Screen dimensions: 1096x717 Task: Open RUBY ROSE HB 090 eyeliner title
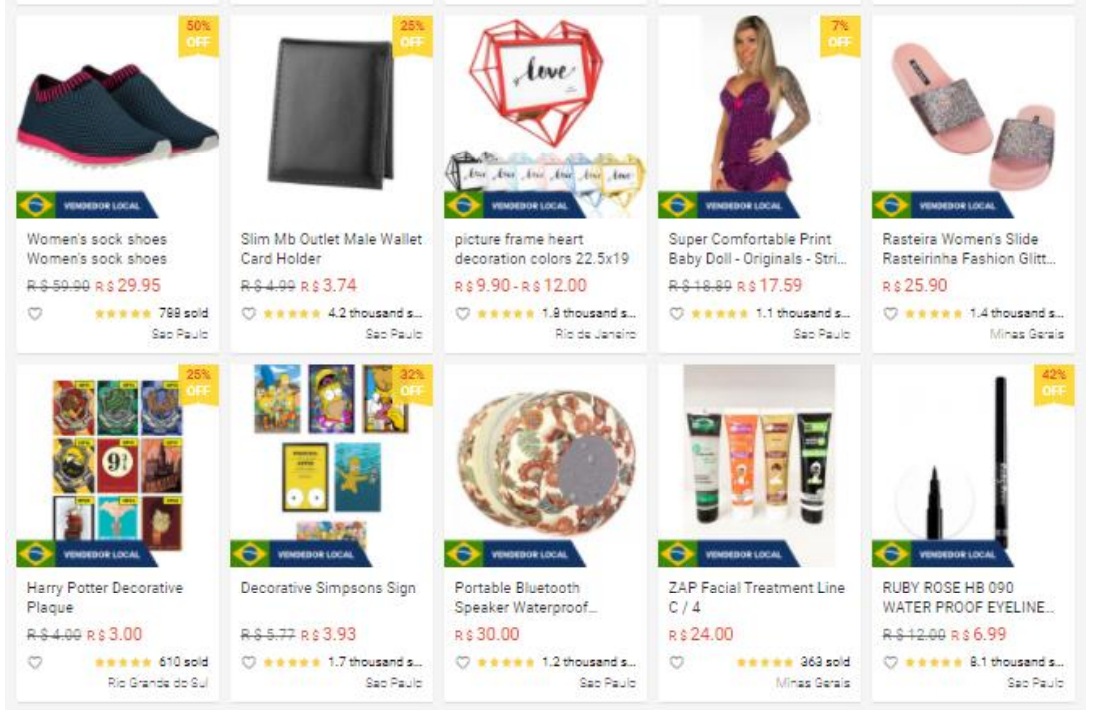[968, 598]
